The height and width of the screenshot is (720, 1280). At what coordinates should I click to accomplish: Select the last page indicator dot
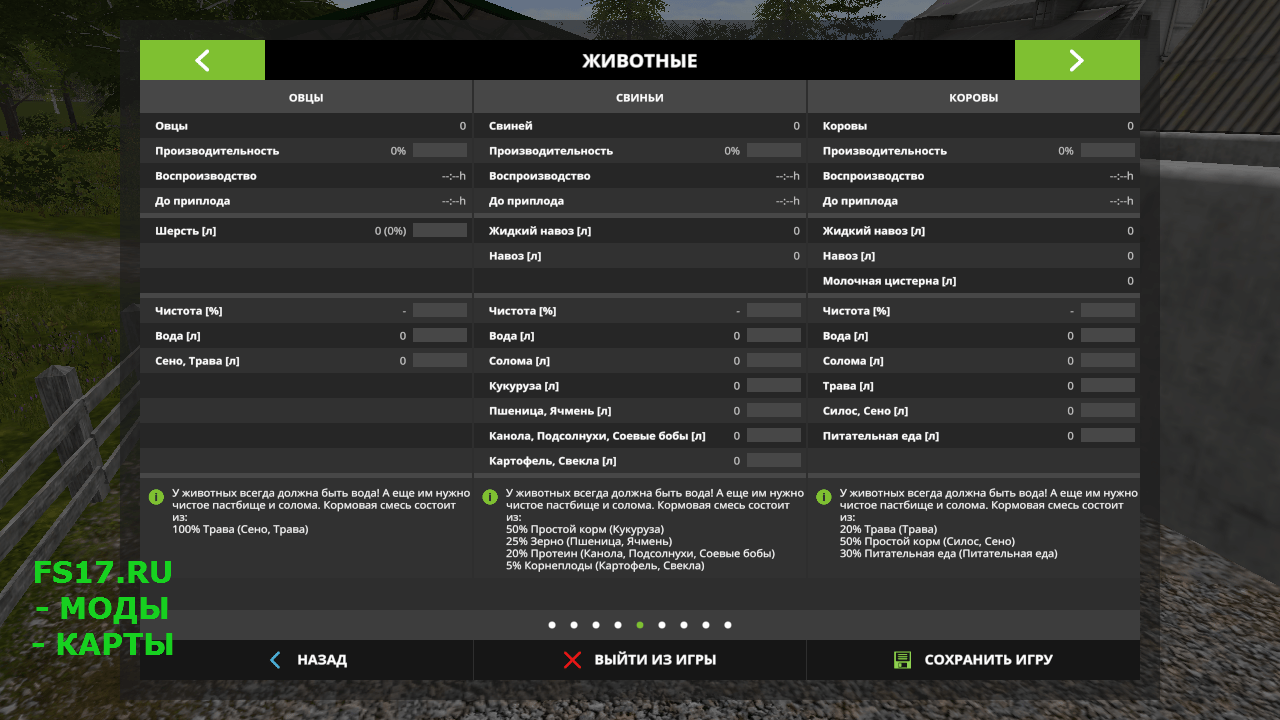click(x=728, y=625)
